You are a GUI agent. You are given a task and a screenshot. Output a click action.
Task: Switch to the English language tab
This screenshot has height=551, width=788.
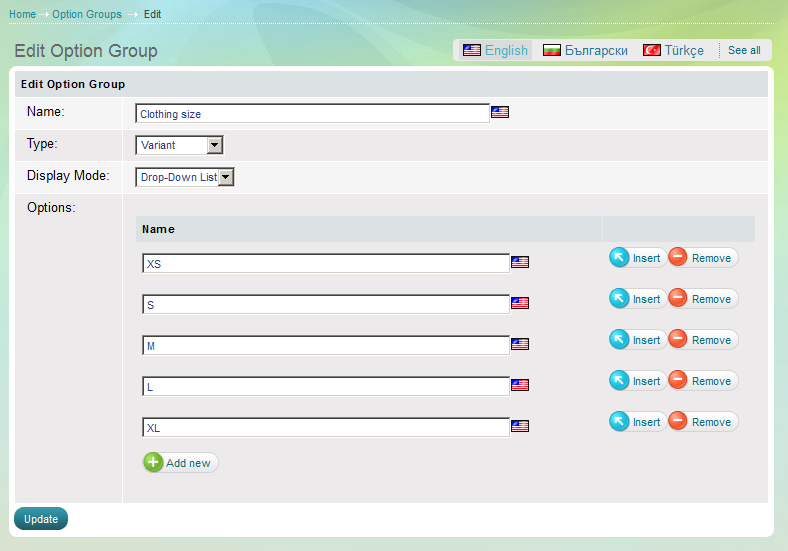point(495,50)
